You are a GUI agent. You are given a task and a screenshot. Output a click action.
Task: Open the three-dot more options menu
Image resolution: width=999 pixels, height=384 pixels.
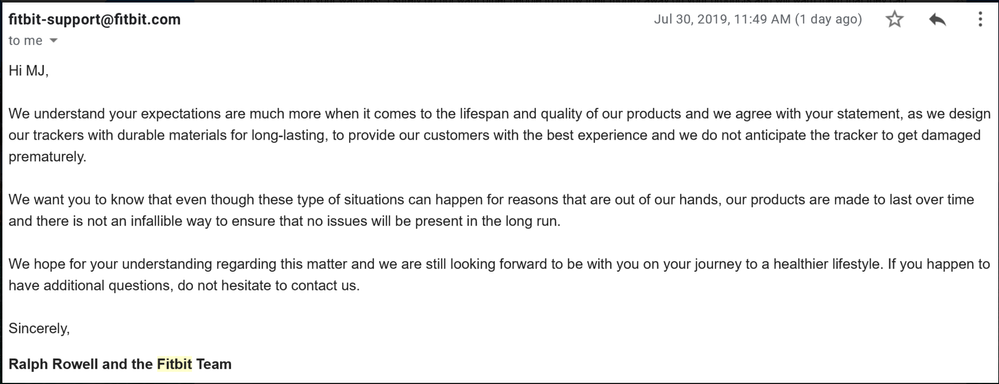980,19
